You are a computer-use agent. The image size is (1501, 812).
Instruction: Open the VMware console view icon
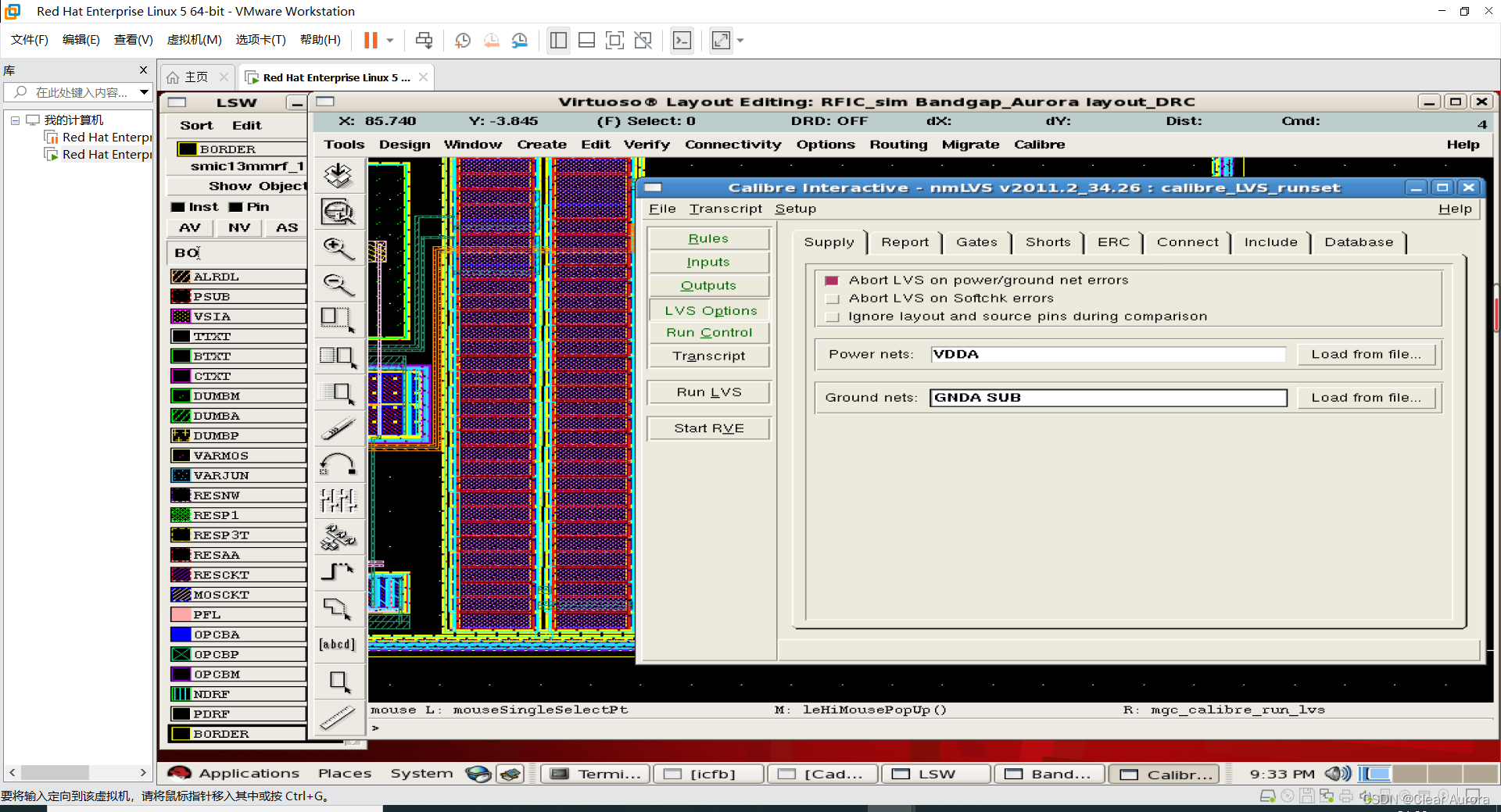(x=682, y=40)
